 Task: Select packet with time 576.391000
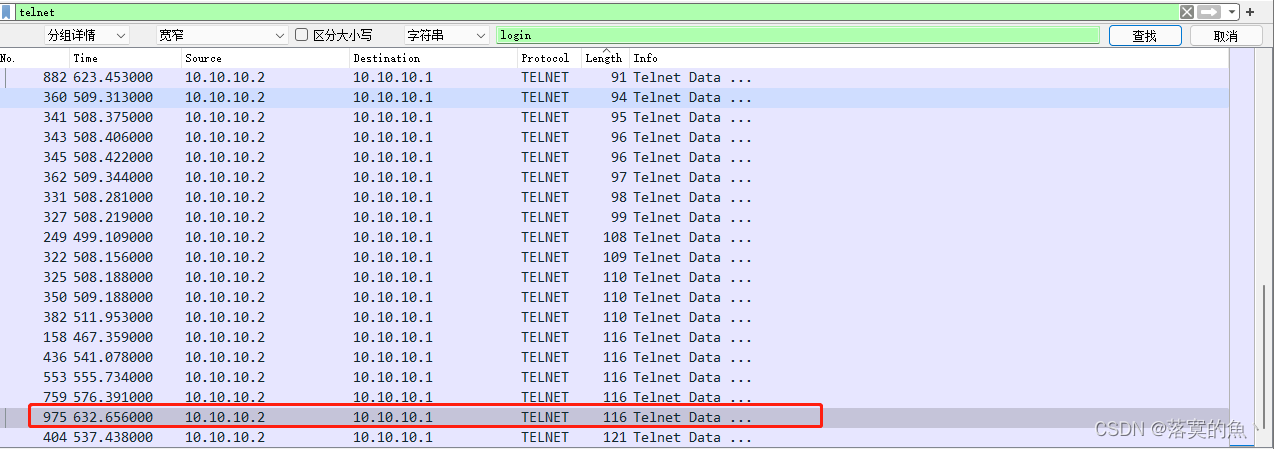(614, 397)
